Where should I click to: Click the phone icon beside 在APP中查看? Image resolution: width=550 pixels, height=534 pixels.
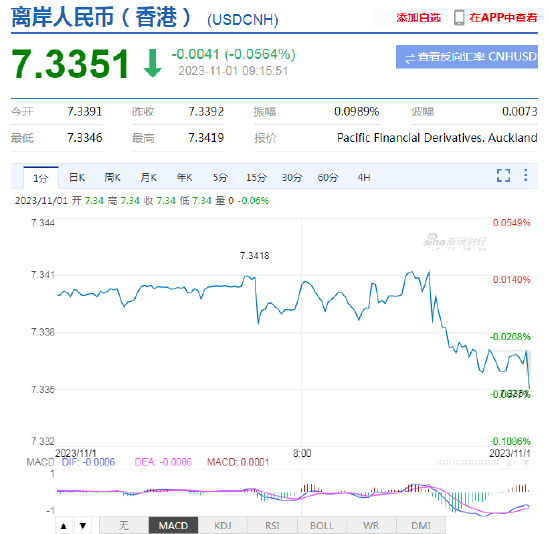[x=459, y=18]
